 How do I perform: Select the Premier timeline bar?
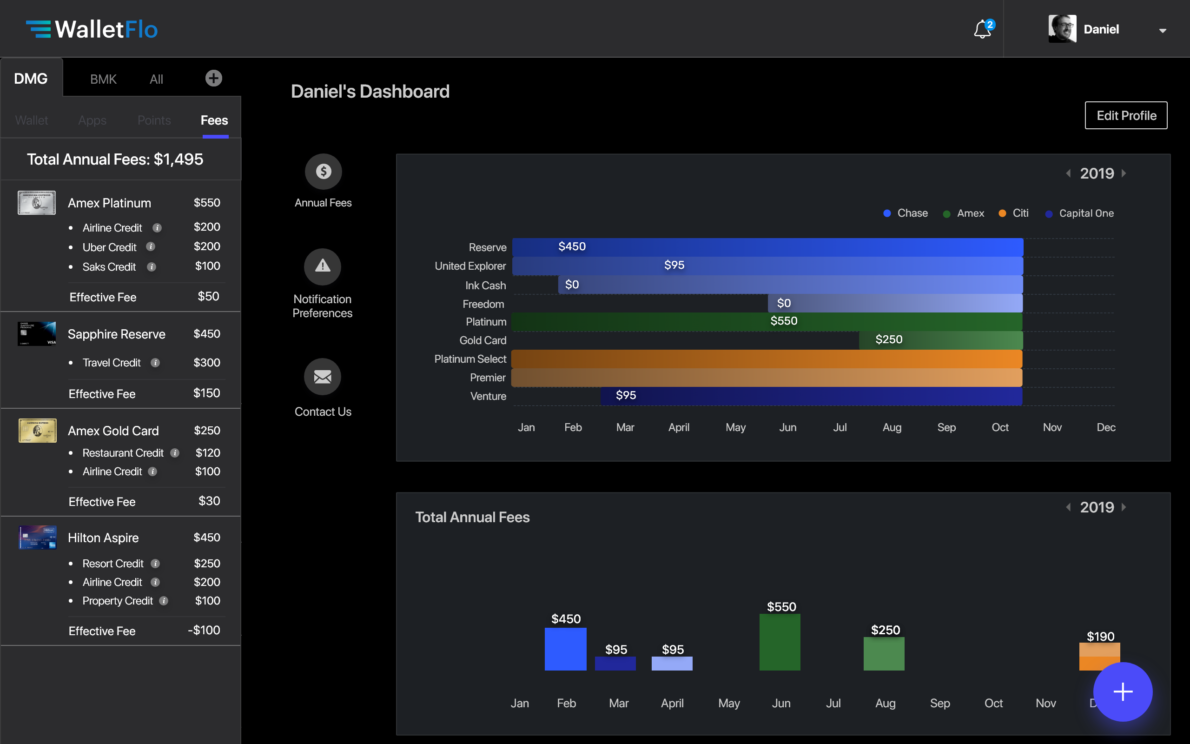[767, 377]
